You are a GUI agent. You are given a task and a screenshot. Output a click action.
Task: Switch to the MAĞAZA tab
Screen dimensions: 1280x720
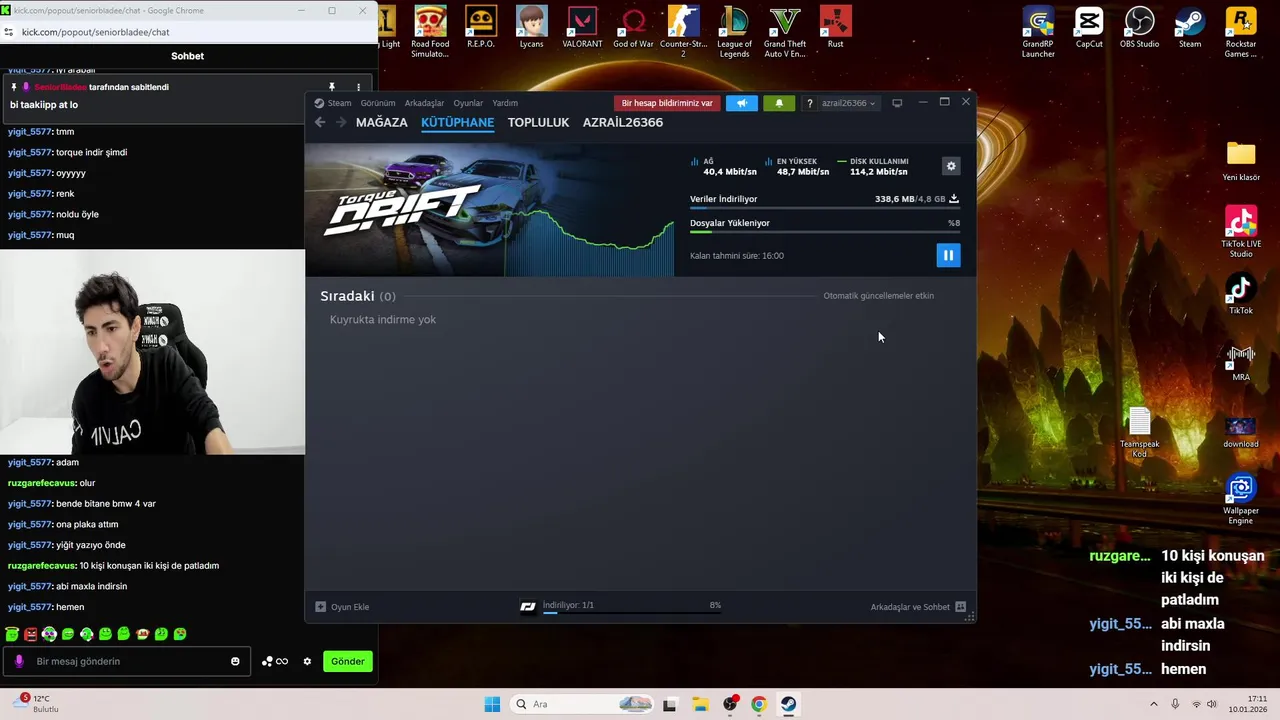(x=381, y=122)
